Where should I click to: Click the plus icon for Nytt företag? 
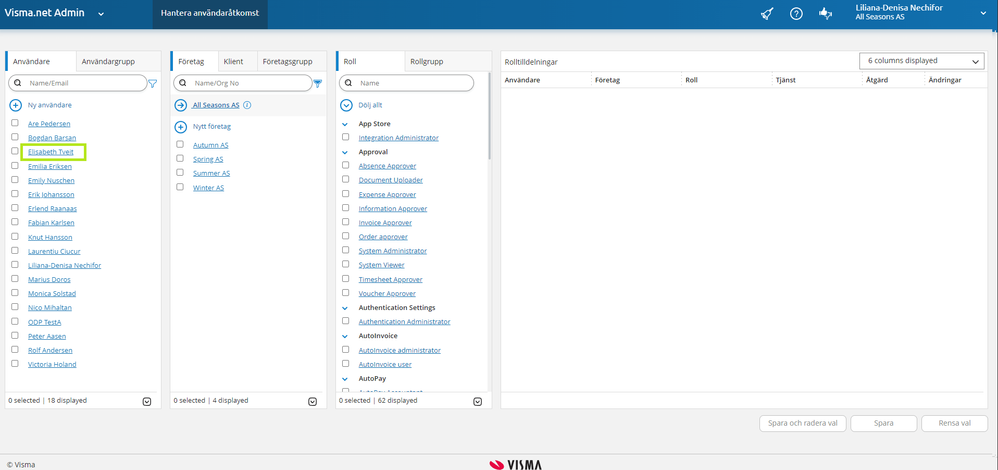tap(181, 127)
